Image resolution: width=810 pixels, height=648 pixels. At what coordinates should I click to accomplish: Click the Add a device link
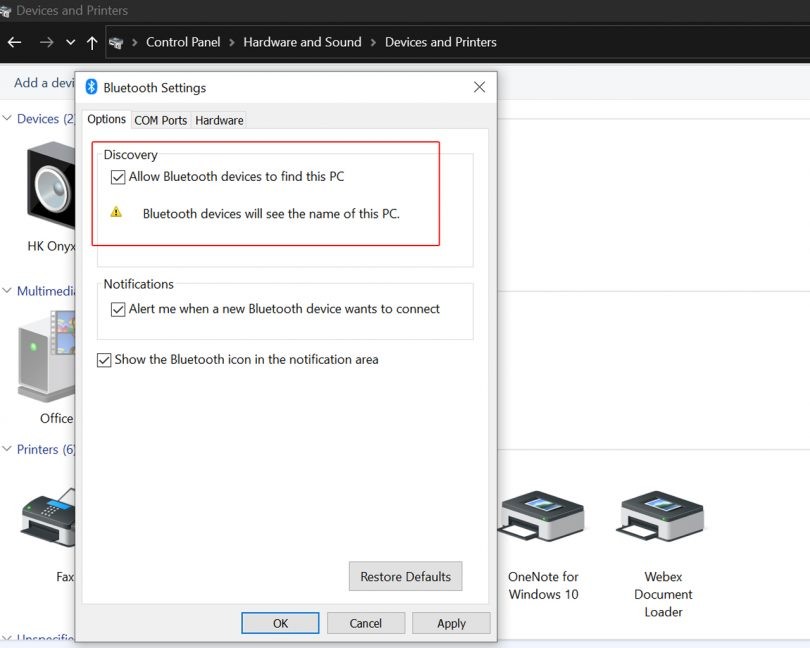click(x=38, y=83)
